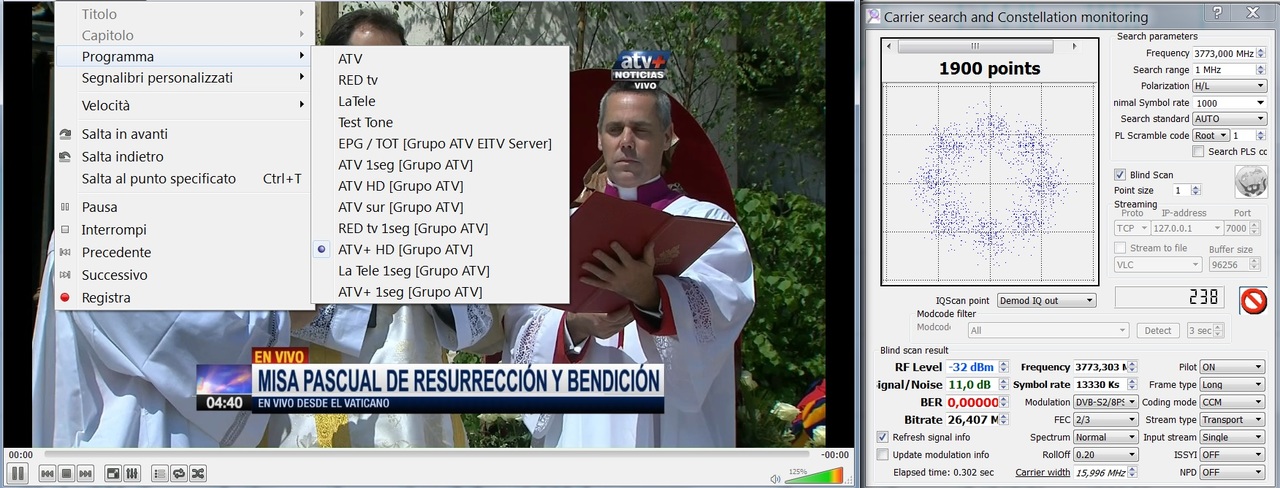The width and height of the screenshot is (1280, 488).
Task: Open the FEC 2/3 dropdown
Action: pos(1105,420)
